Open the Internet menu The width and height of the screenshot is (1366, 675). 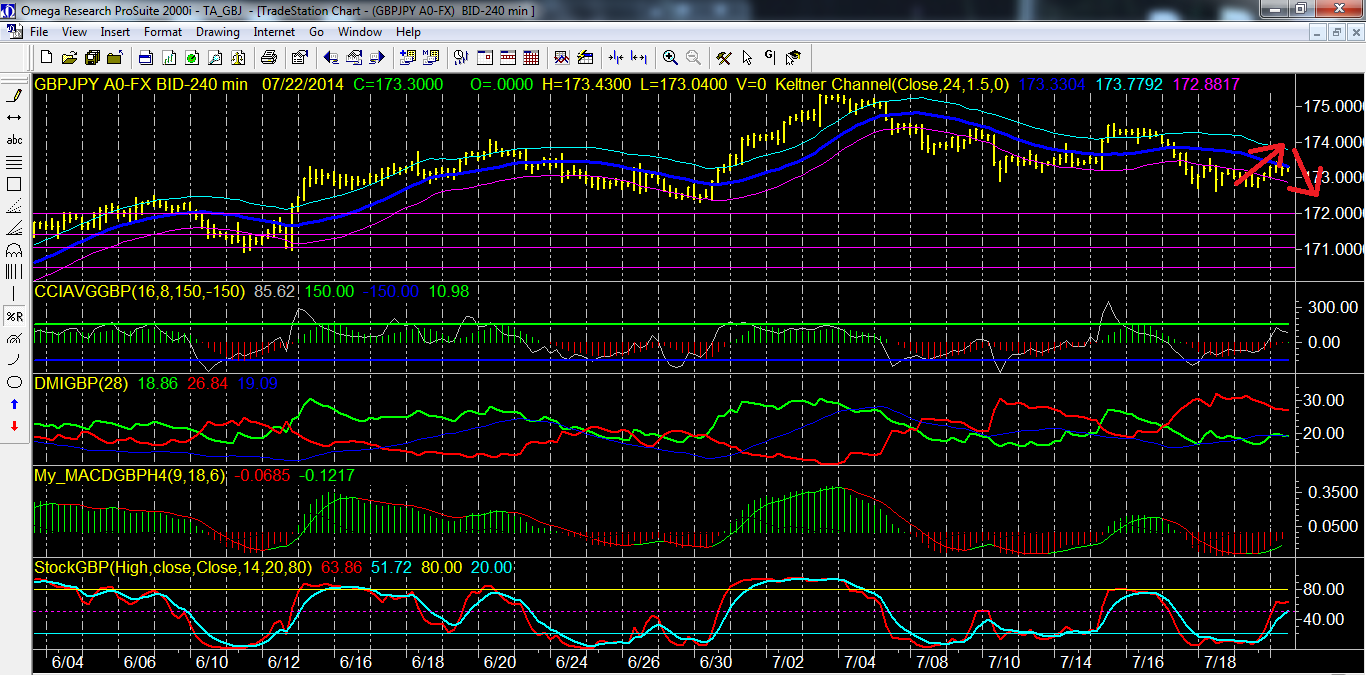(274, 32)
